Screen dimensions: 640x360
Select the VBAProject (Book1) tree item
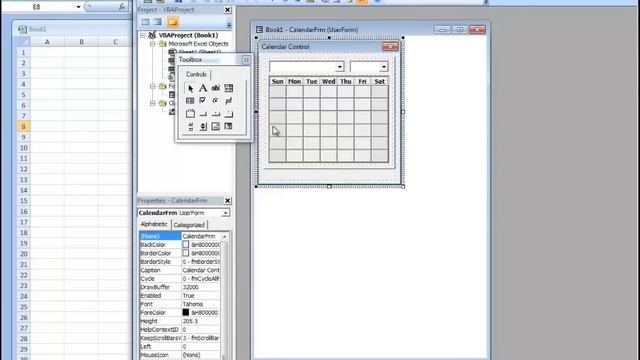pos(189,36)
